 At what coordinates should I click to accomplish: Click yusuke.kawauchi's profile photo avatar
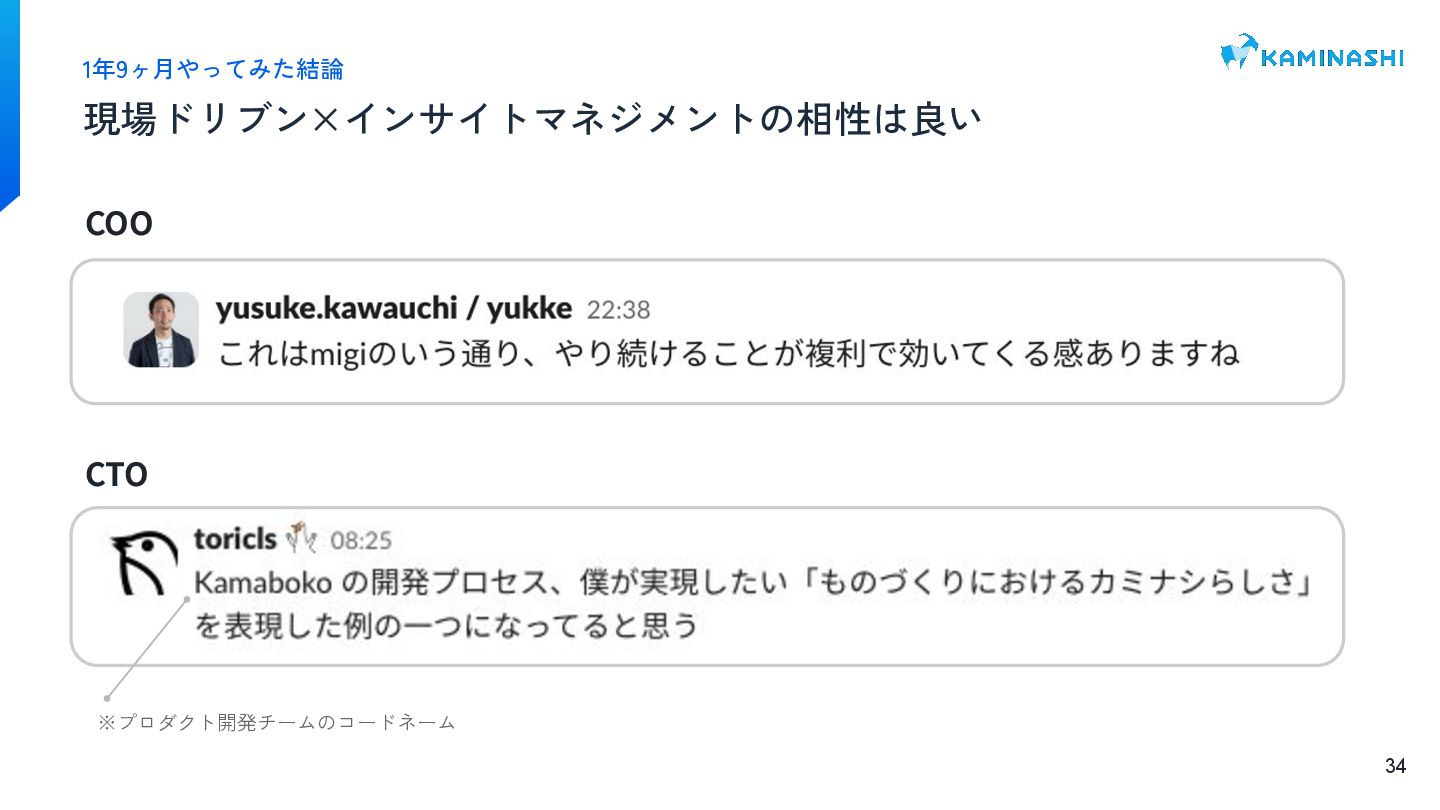(x=161, y=329)
